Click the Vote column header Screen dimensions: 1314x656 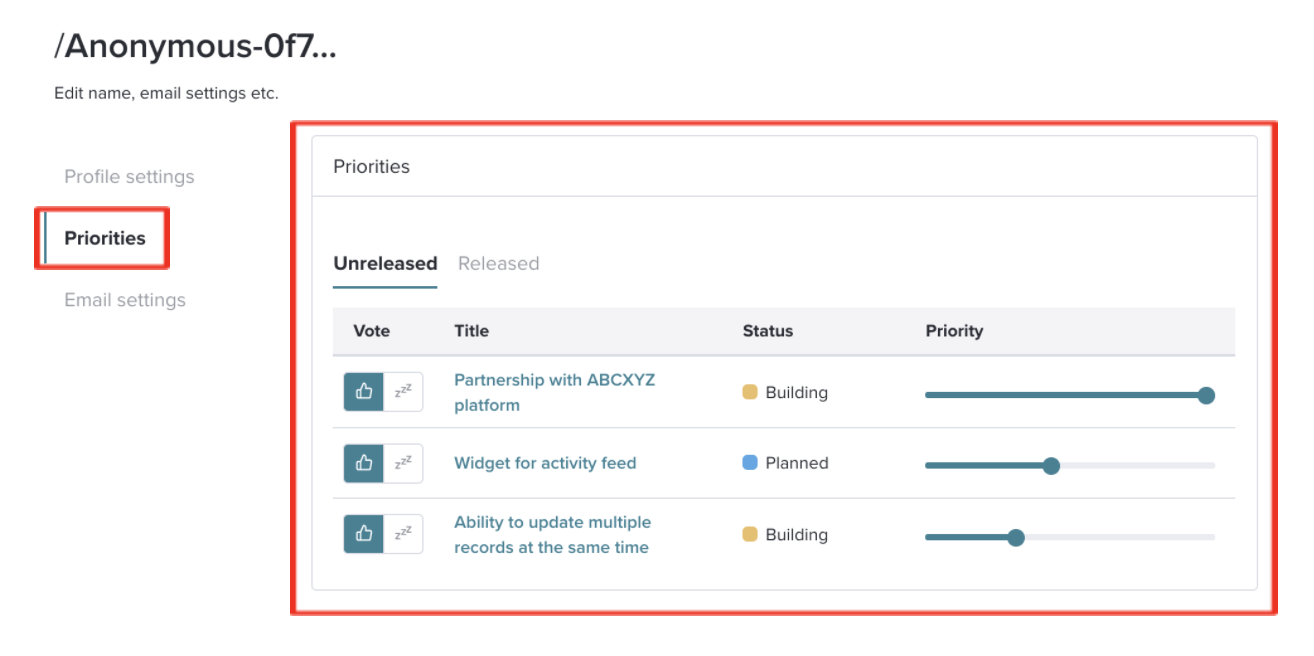tap(371, 331)
